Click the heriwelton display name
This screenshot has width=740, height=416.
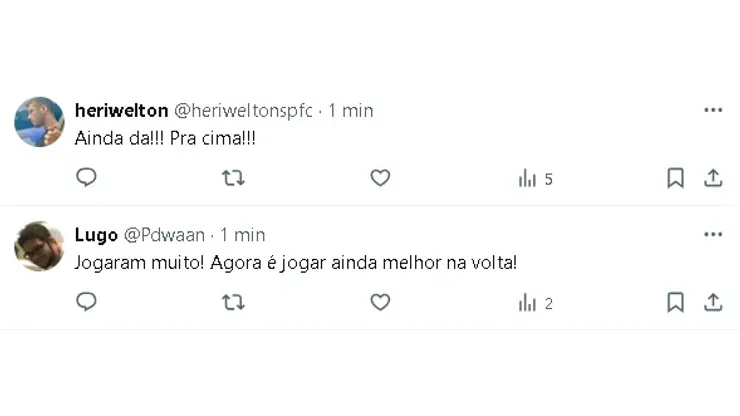(121, 111)
